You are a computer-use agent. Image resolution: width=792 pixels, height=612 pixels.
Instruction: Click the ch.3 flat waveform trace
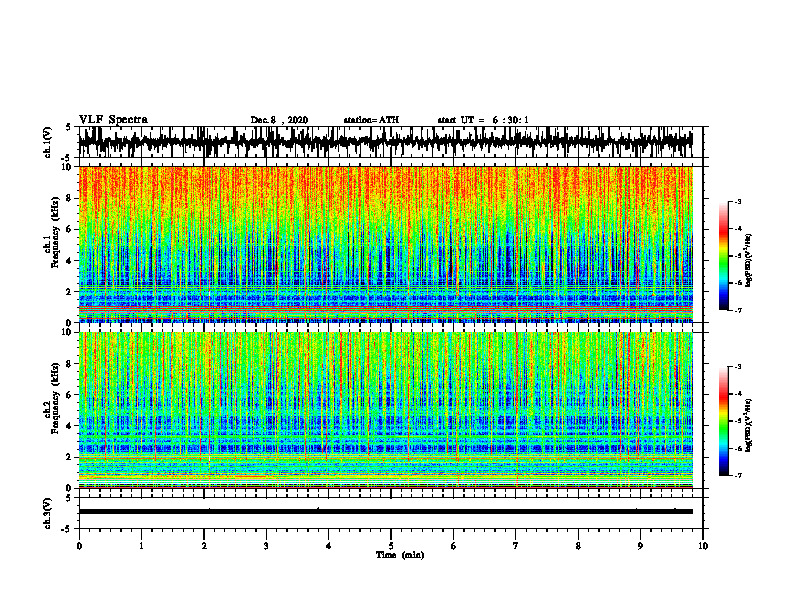[386, 511]
